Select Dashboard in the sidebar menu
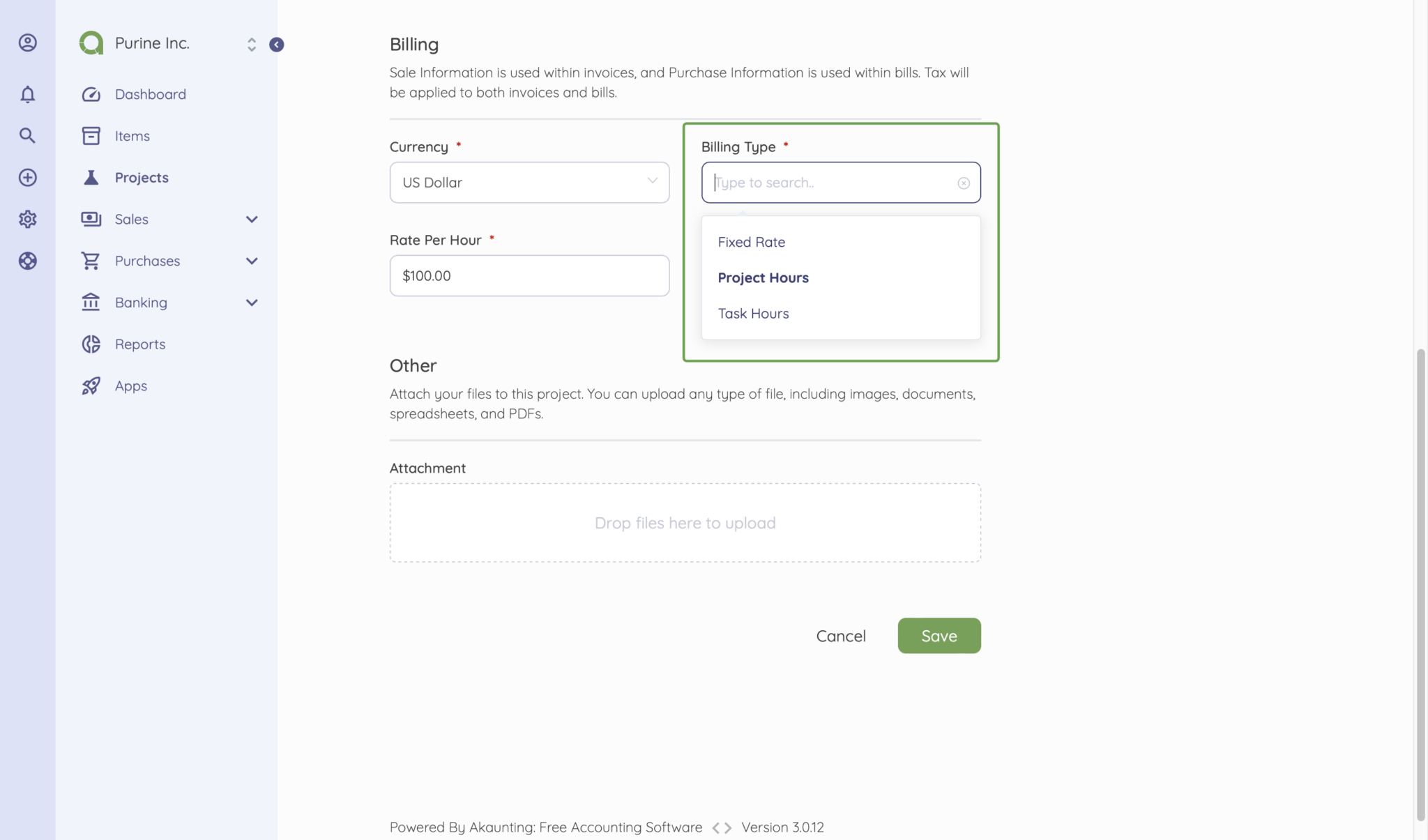The height and width of the screenshot is (840, 1428). [150, 94]
